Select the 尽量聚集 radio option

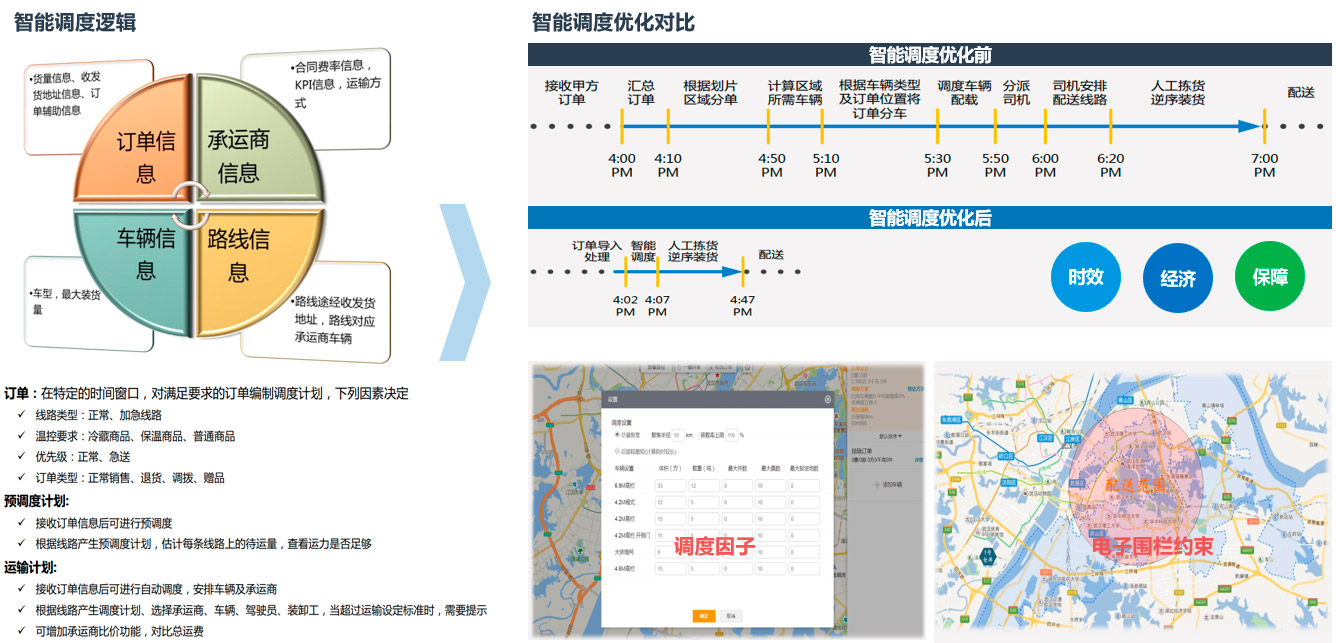616,435
